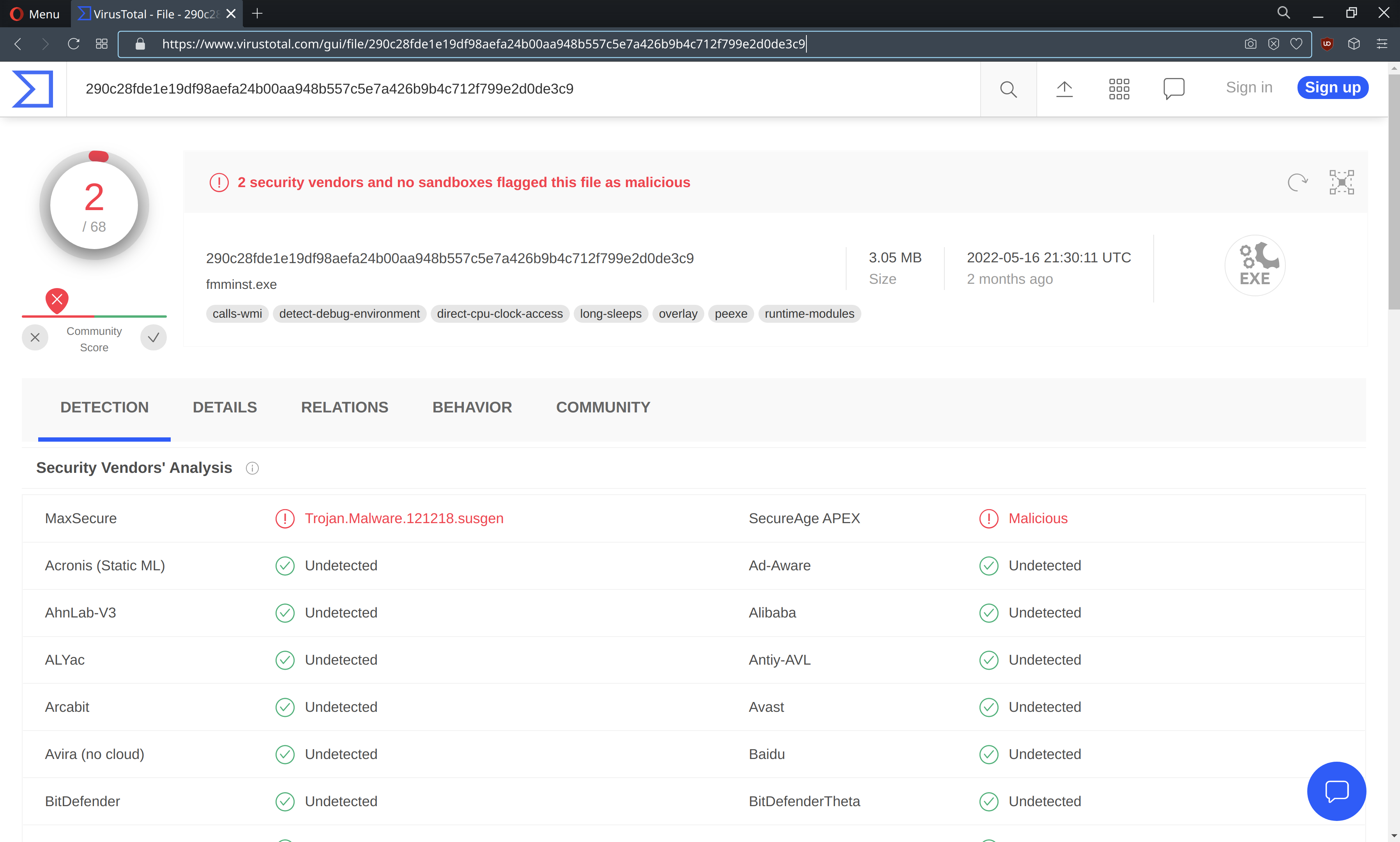The image size is (1400, 842).
Task: Open the Opera Menu
Action: tap(35, 14)
